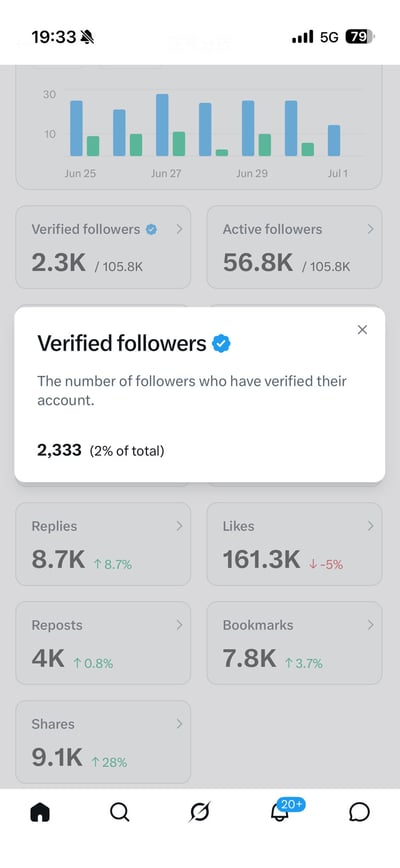400x868 pixels.
Task: Expand the Shares card chevron
Action: [179, 724]
